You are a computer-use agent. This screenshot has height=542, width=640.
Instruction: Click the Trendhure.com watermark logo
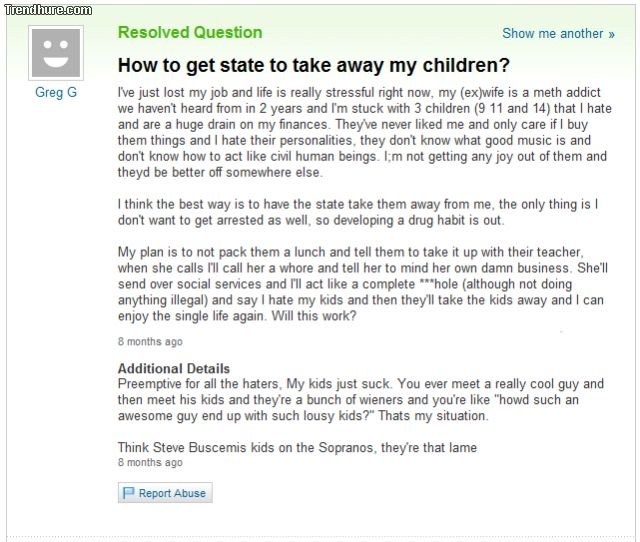coord(47,9)
